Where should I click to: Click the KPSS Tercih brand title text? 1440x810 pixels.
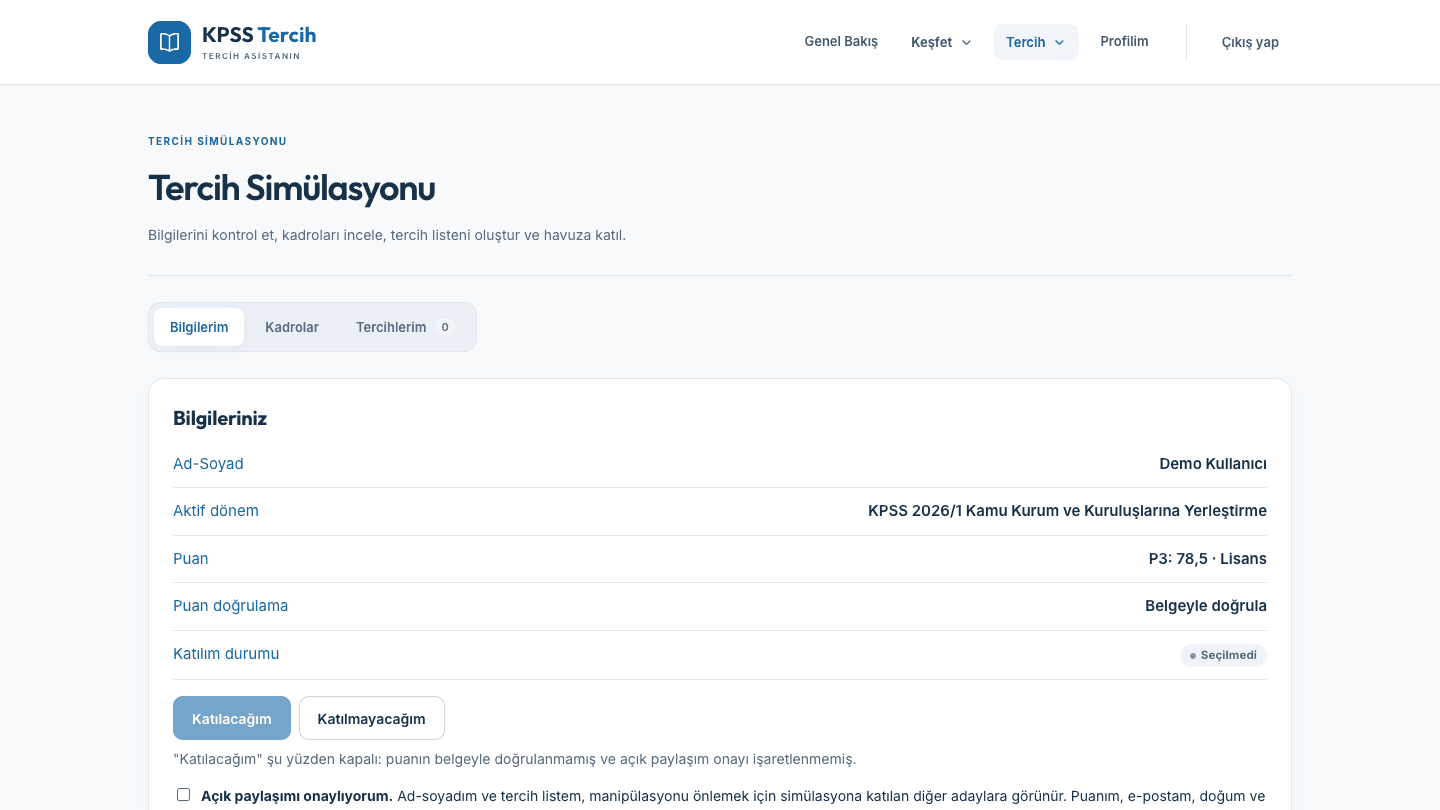pos(259,35)
